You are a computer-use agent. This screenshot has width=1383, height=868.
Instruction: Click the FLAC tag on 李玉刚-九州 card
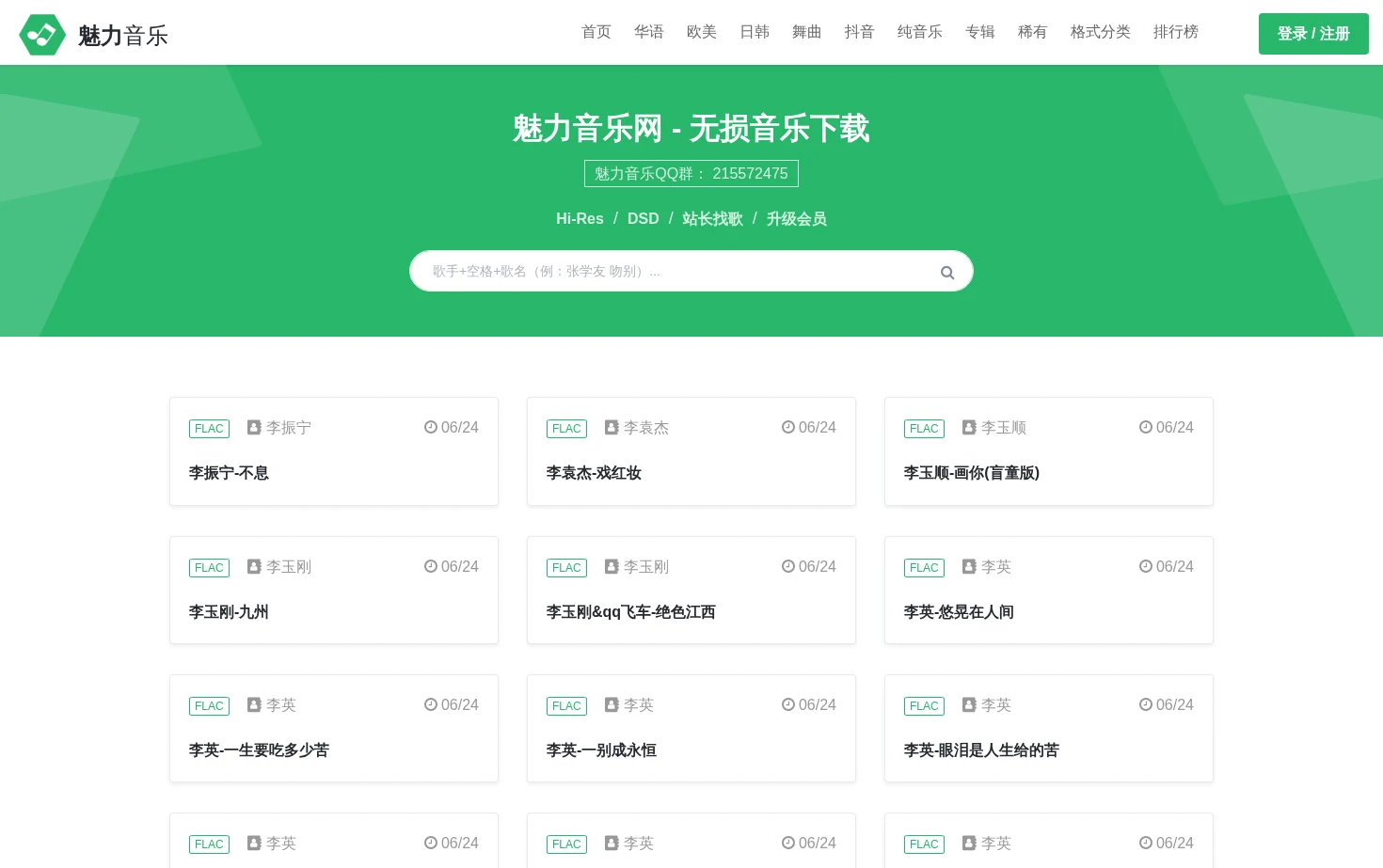click(209, 568)
